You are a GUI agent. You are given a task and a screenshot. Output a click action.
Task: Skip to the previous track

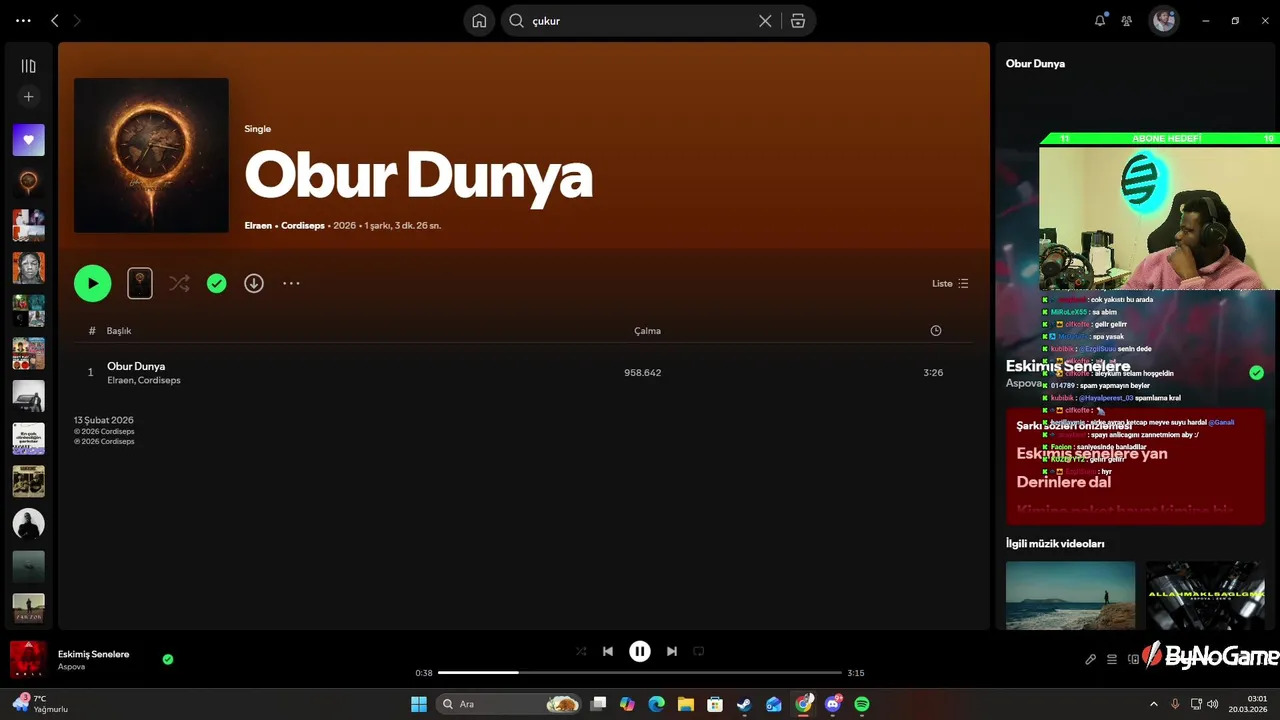click(607, 651)
